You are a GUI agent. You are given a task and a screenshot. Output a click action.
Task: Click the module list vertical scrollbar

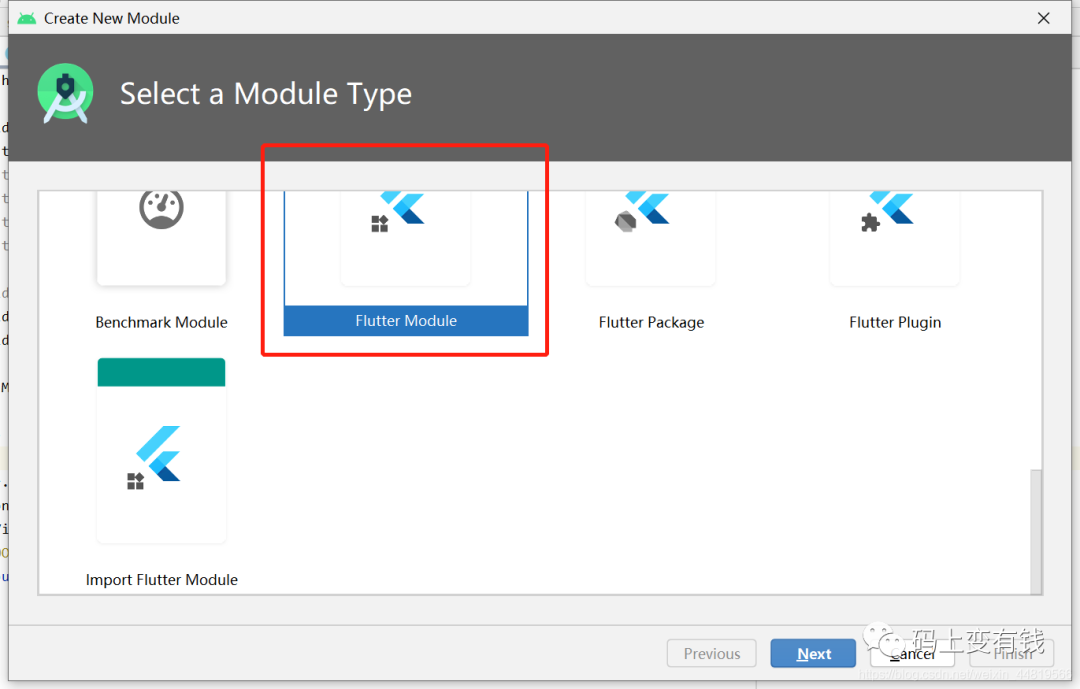tap(1036, 531)
